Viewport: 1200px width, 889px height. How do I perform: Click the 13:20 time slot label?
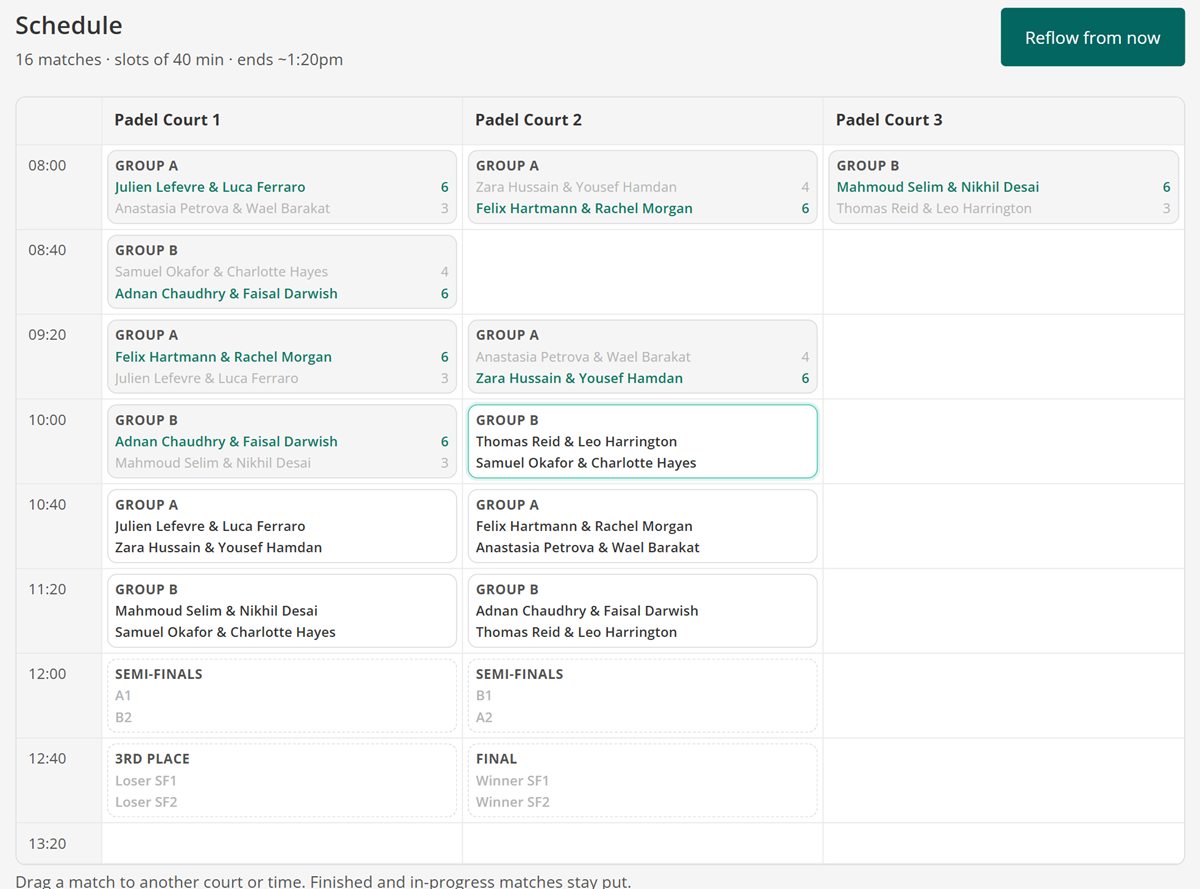pos(47,844)
